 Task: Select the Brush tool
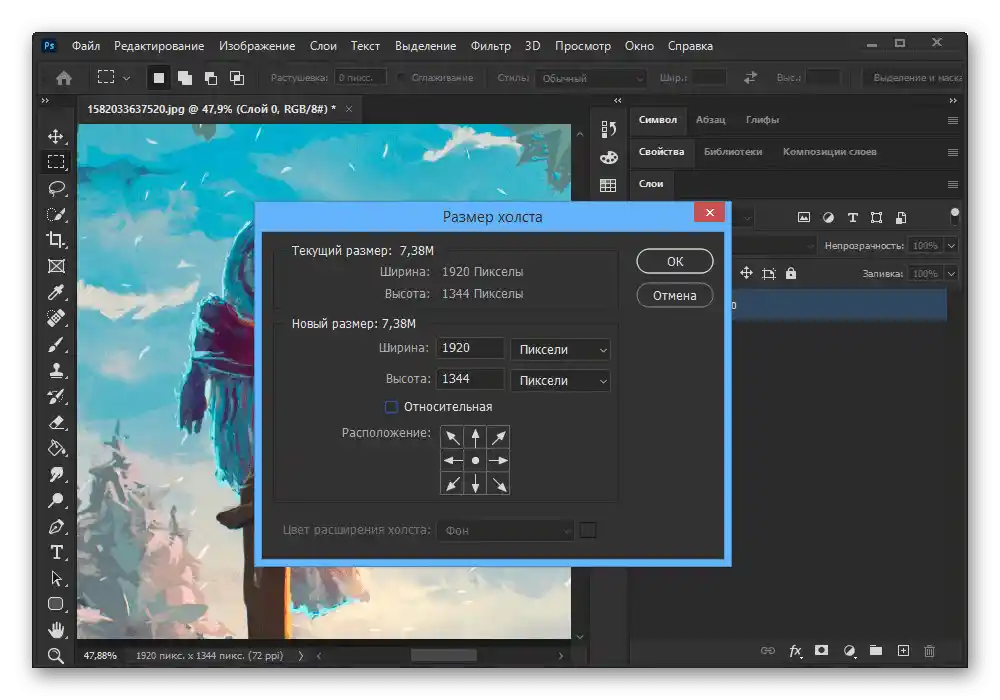tap(56, 344)
